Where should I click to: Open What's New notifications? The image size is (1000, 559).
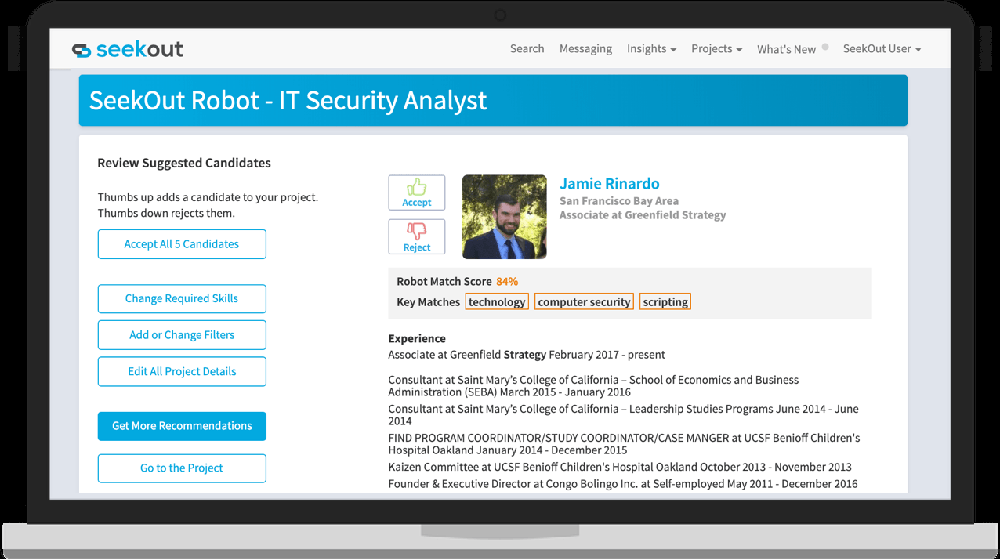[x=792, y=49]
